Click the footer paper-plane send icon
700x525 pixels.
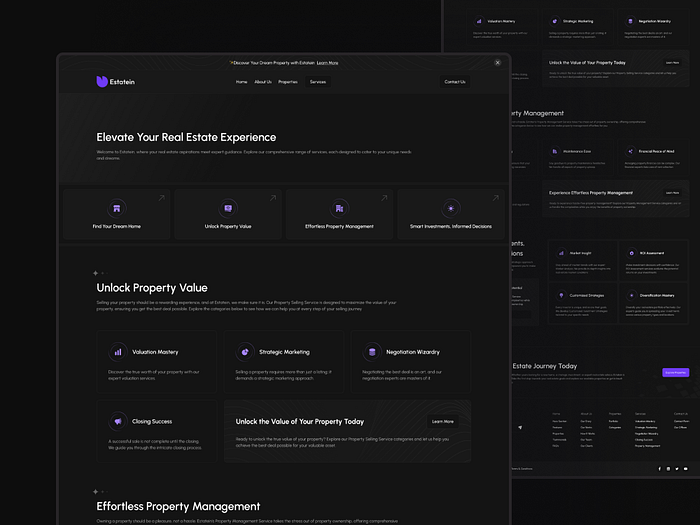click(520, 427)
